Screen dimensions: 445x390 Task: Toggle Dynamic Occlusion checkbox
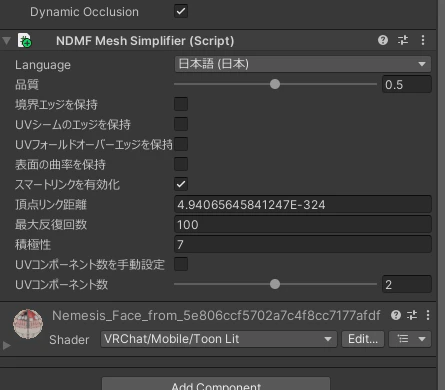pos(181,11)
